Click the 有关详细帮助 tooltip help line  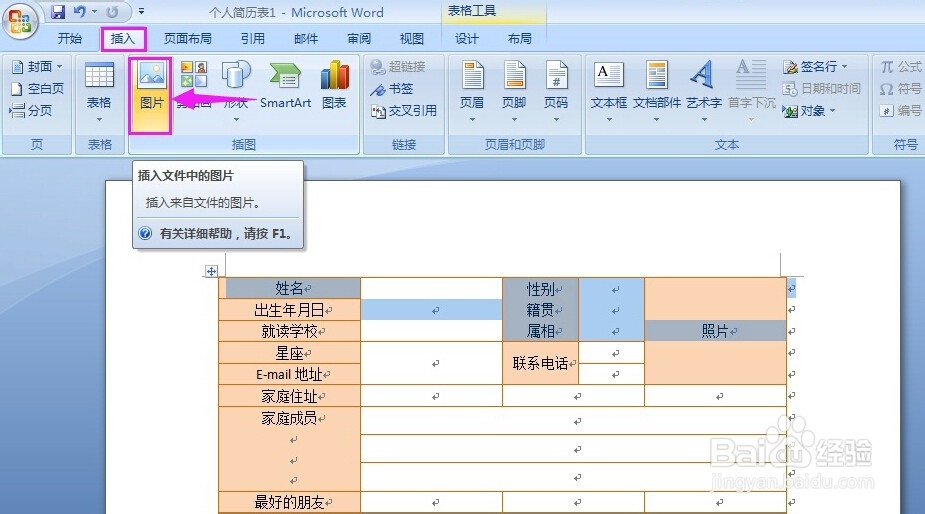click(215, 234)
